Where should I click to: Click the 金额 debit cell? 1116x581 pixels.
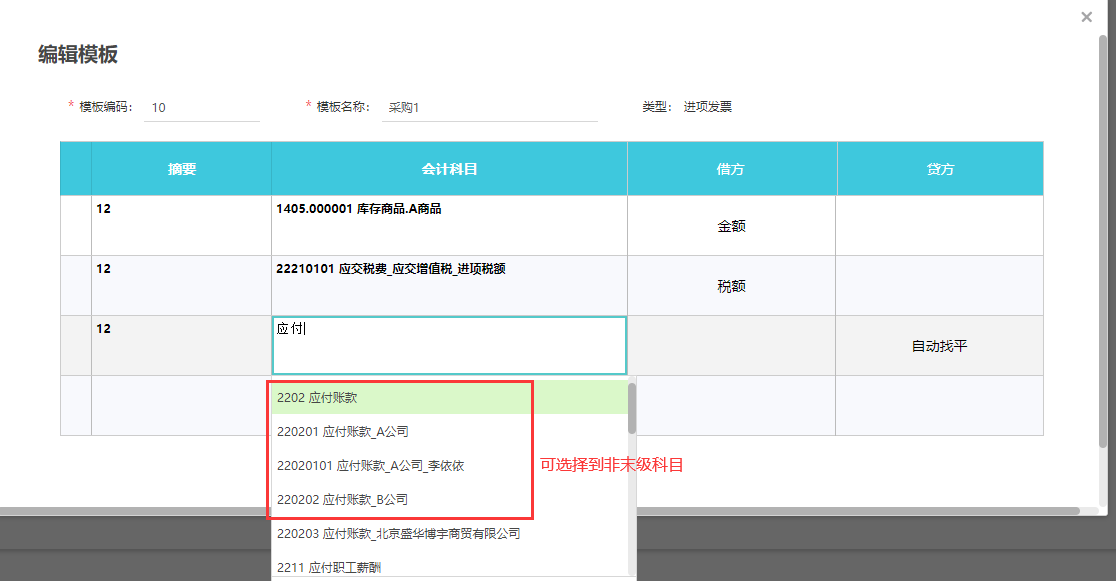coord(731,226)
